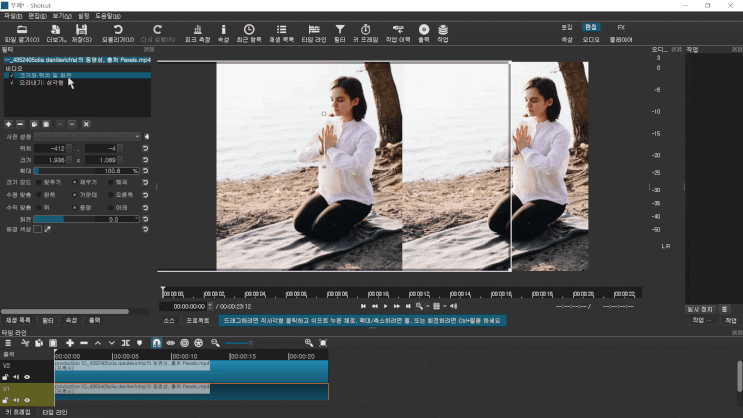The height and width of the screenshot is (418, 743).
Task: Show the Timeline (타임 라인) toolbar icon
Action: (314, 29)
